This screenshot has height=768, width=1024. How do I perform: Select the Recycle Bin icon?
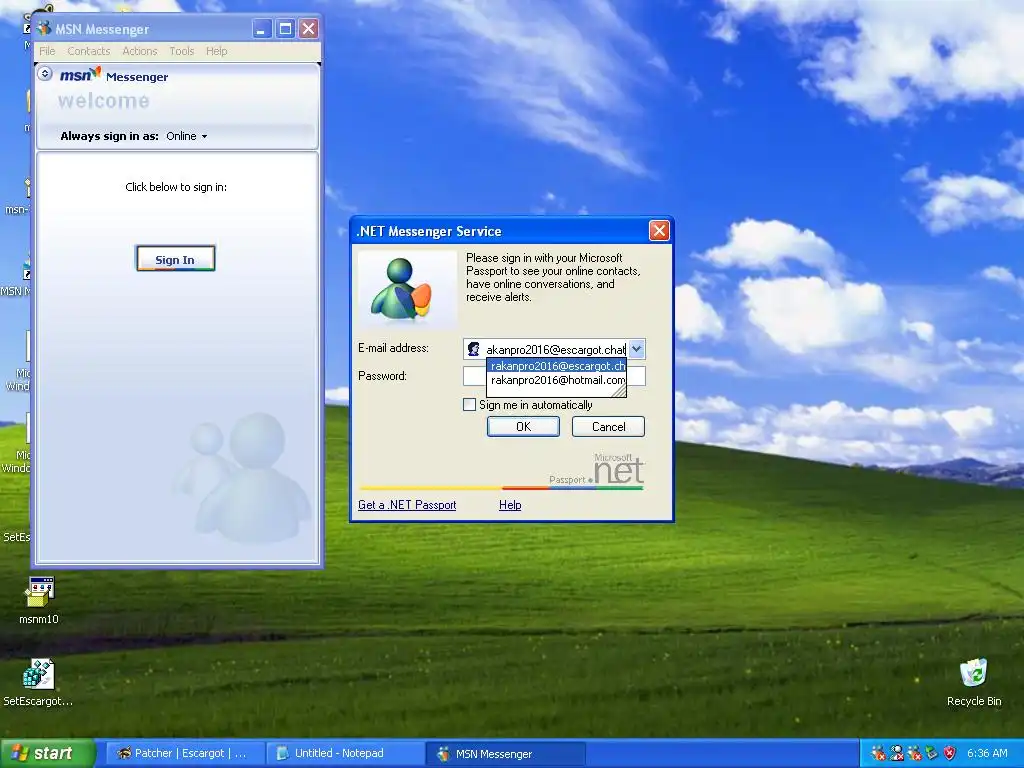pos(974,683)
